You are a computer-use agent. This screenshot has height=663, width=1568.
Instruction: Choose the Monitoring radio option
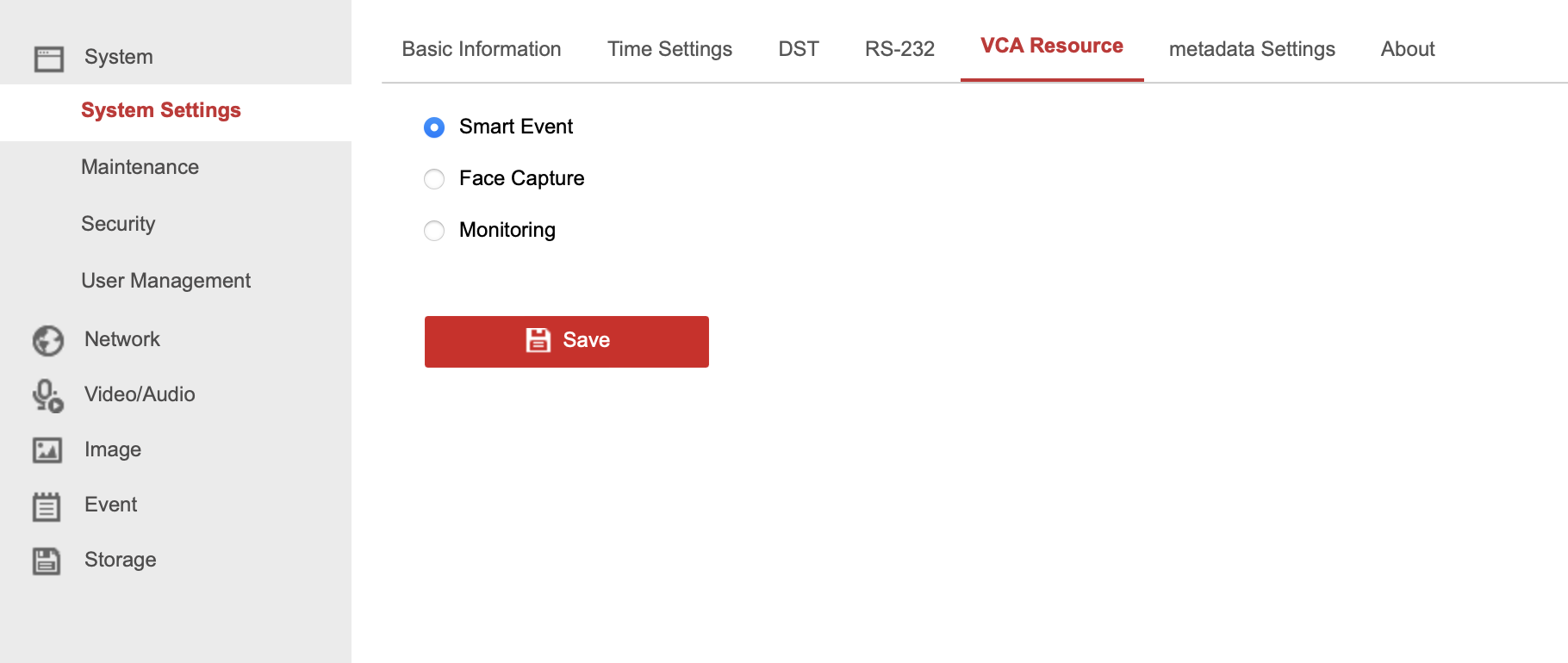(x=434, y=231)
